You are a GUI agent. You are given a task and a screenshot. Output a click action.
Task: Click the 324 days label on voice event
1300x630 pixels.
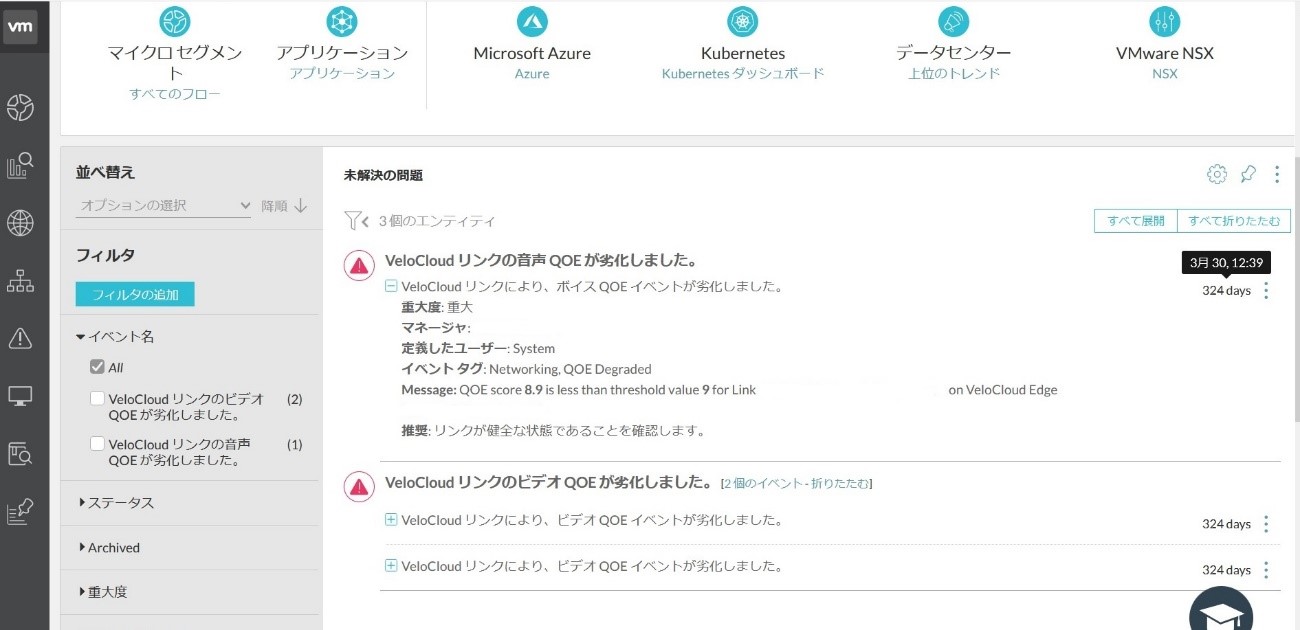[1226, 291]
